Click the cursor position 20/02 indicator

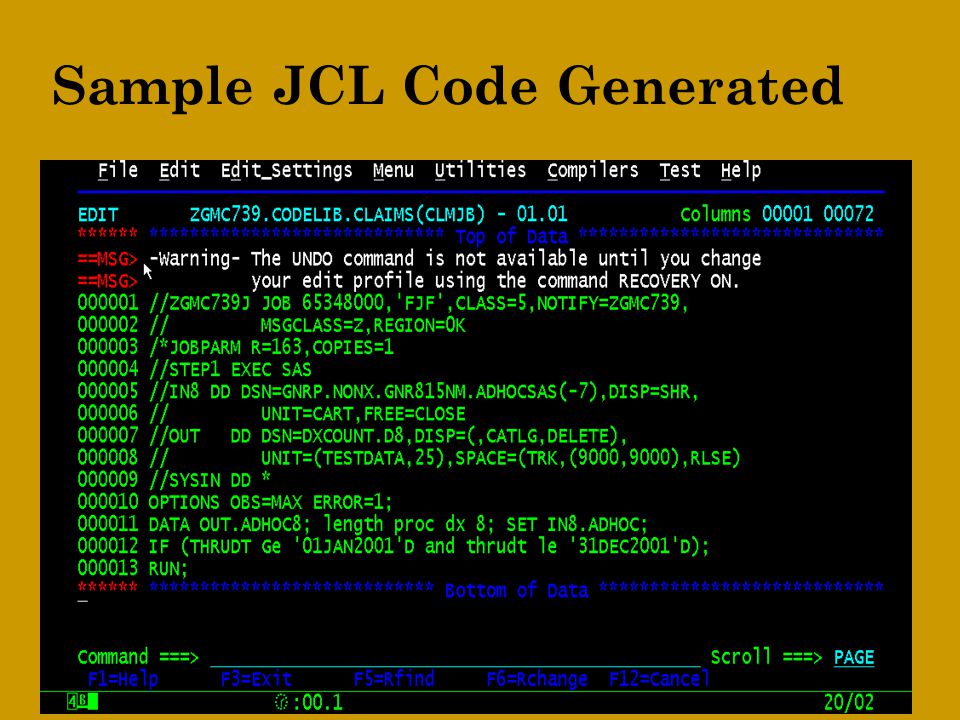coord(849,702)
